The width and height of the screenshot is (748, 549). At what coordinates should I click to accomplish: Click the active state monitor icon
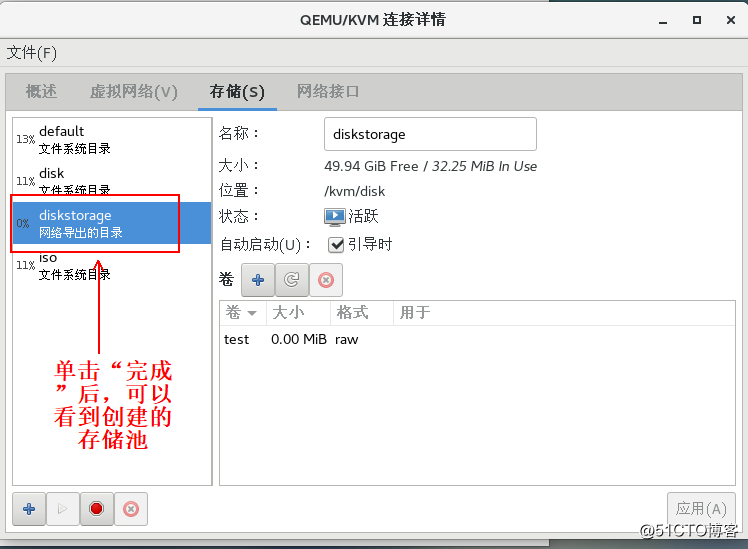tap(334, 217)
